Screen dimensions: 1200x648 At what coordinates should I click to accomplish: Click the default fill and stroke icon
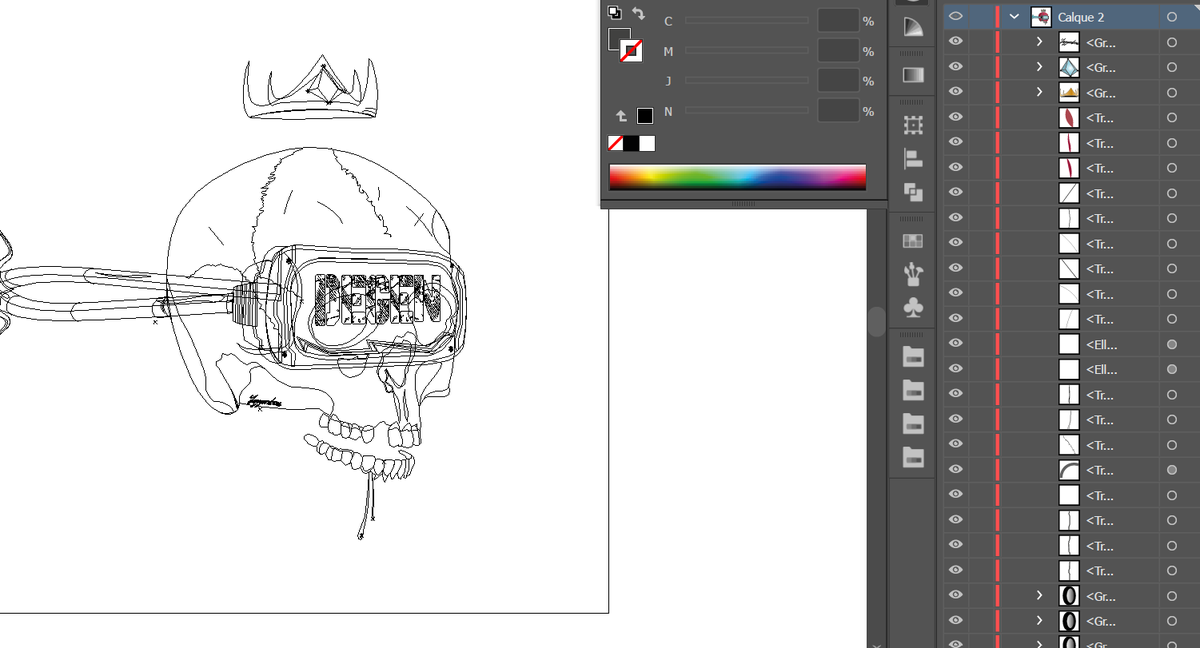pos(614,12)
